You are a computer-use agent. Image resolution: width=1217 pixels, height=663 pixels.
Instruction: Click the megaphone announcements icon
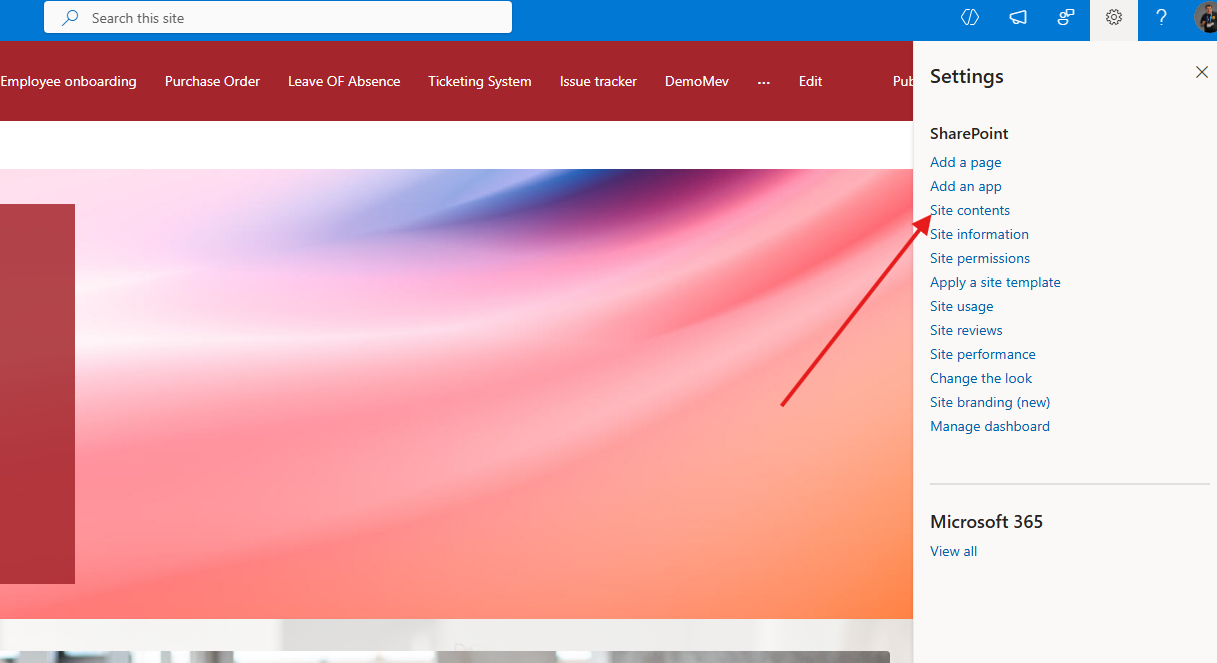tap(1017, 18)
